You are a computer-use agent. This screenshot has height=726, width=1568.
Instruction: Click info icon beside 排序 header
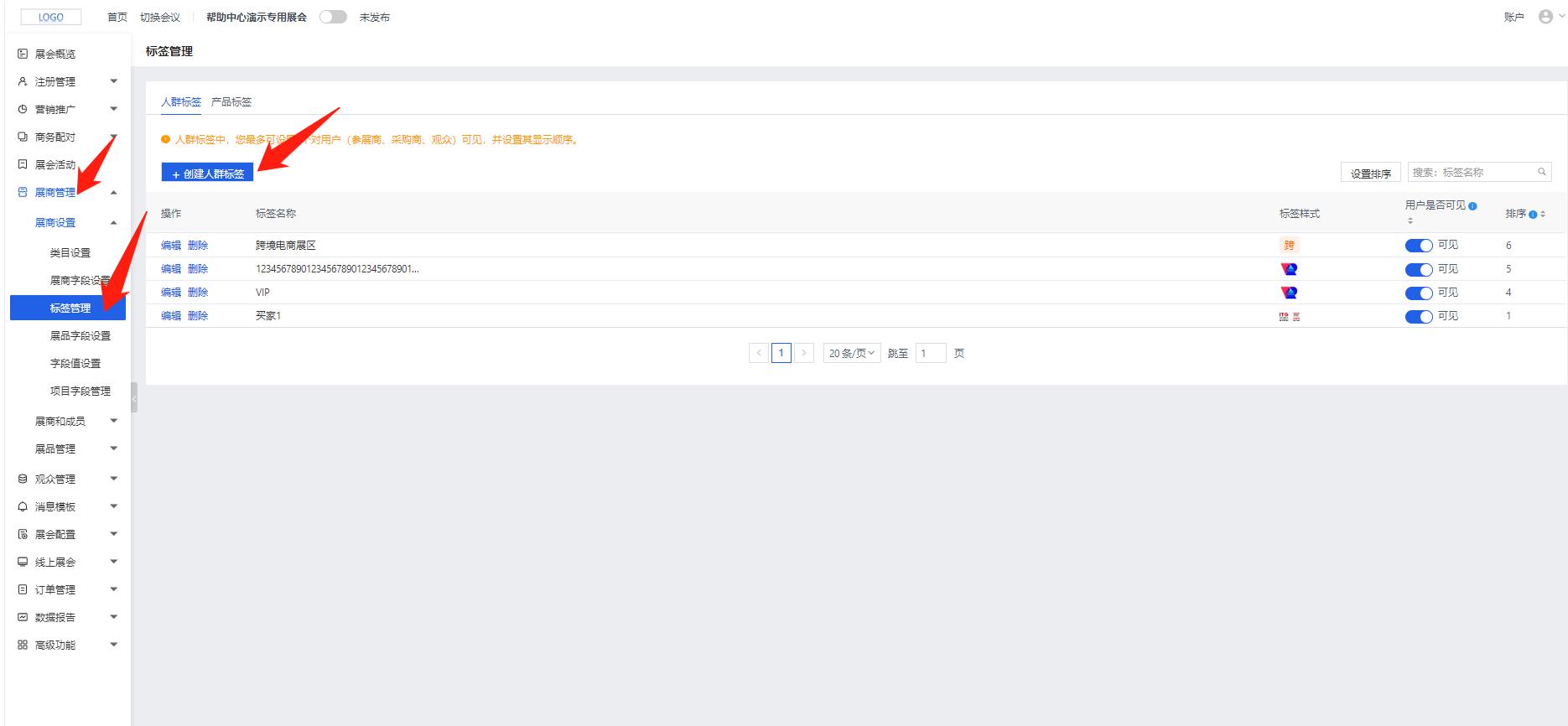1533,215
